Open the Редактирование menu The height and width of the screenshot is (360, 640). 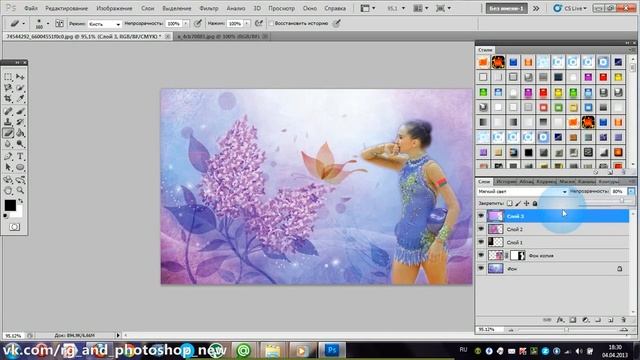coord(67,8)
